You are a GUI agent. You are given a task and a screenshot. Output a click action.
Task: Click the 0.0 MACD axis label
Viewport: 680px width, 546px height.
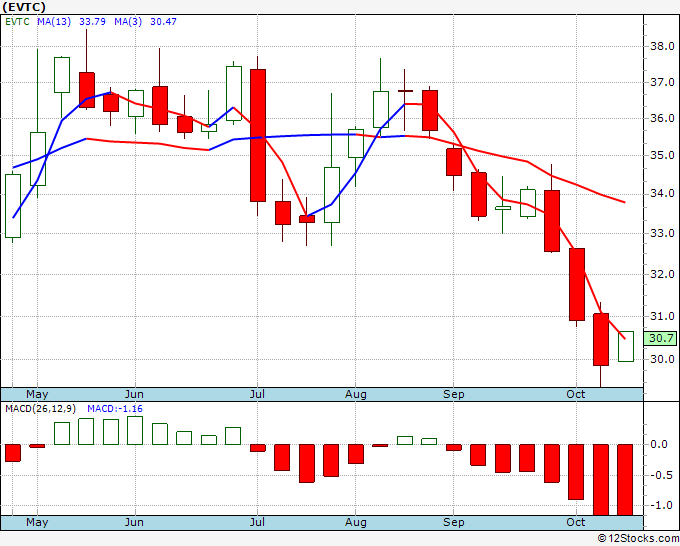tap(659, 445)
